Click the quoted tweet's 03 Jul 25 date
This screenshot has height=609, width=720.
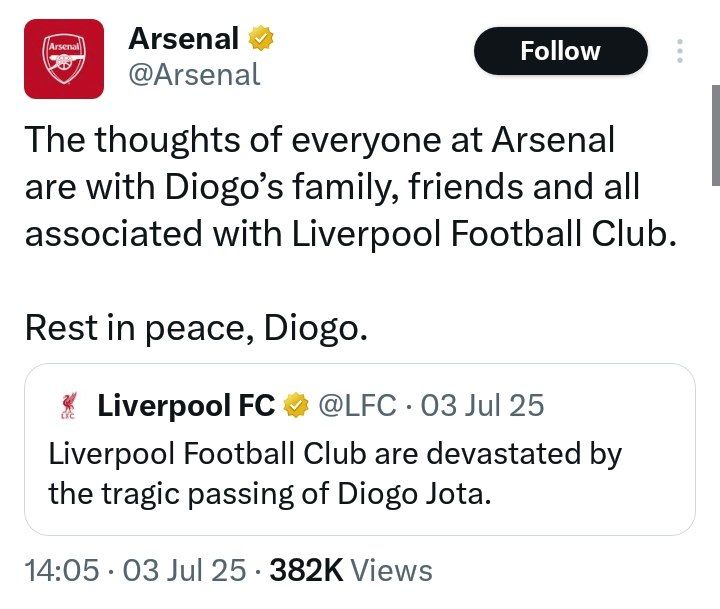click(x=483, y=406)
